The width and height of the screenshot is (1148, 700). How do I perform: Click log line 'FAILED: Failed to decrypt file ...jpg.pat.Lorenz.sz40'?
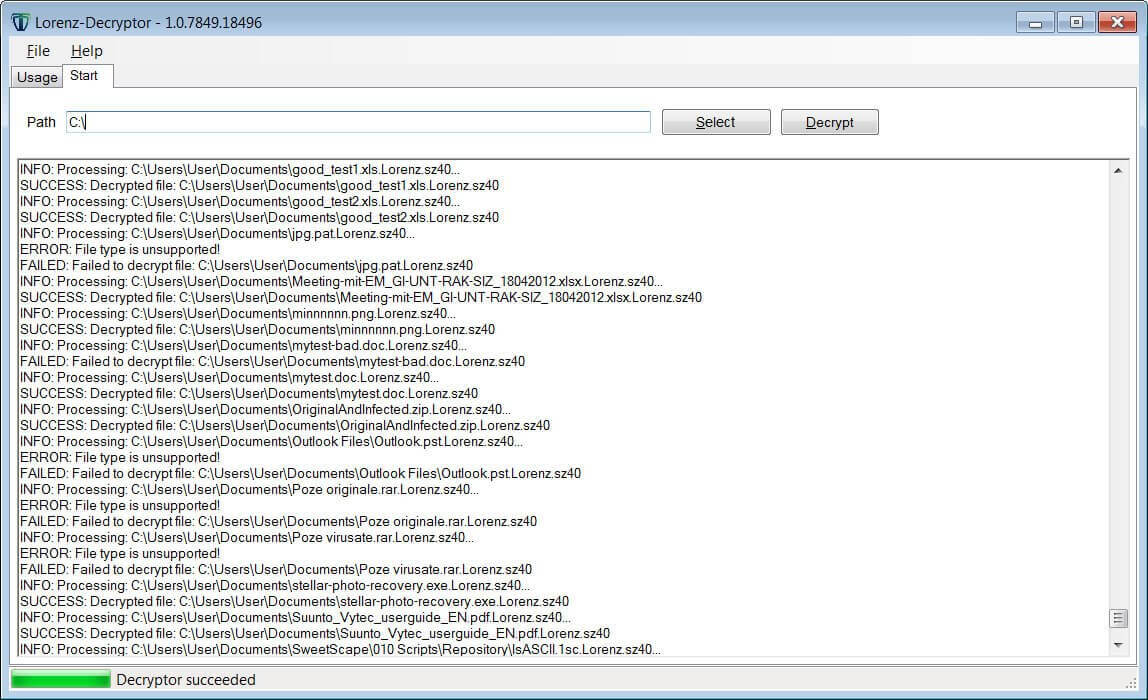point(246,266)
